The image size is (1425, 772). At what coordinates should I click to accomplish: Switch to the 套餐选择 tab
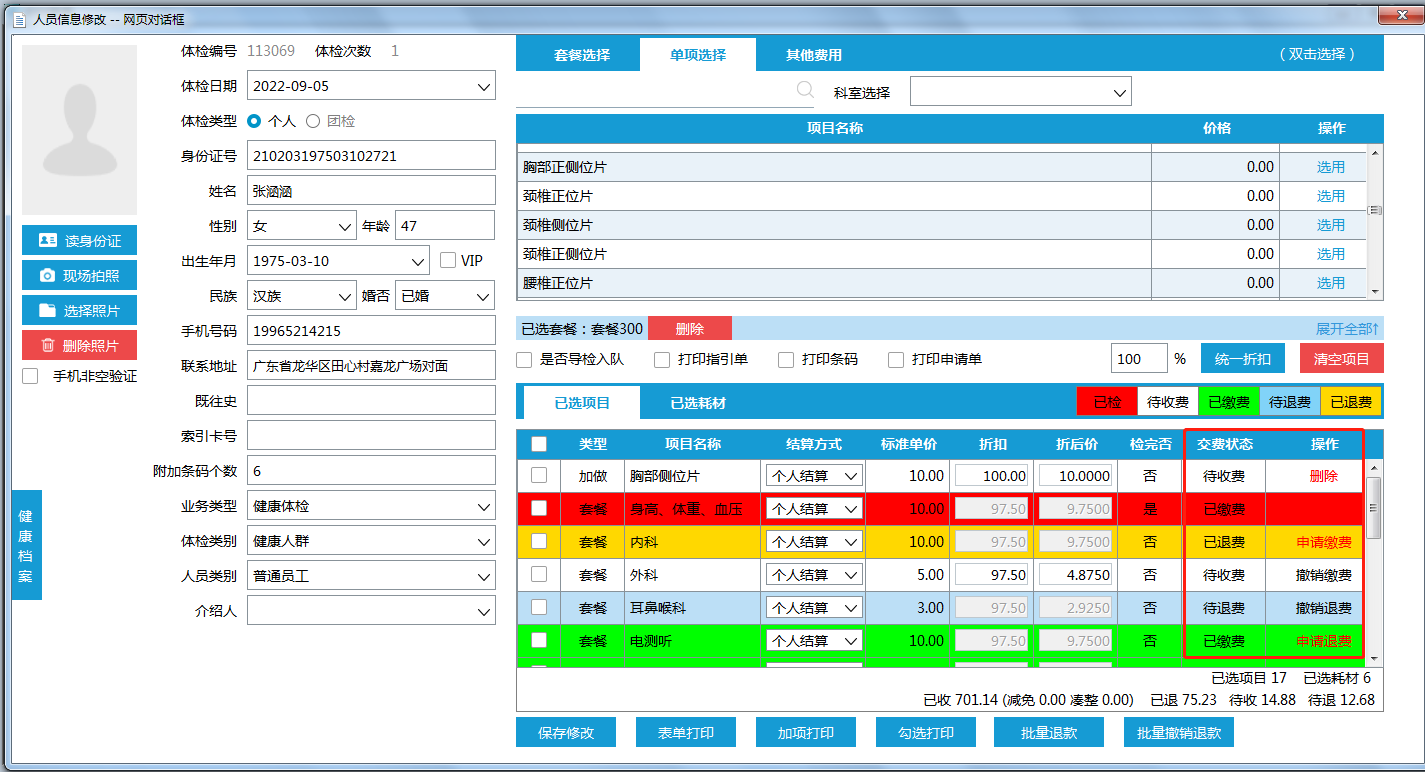[x=582, y=55]
